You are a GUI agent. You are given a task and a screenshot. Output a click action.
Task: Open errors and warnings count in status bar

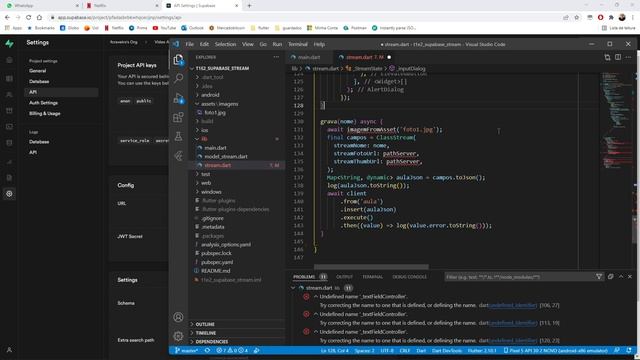tap(232, 351)
